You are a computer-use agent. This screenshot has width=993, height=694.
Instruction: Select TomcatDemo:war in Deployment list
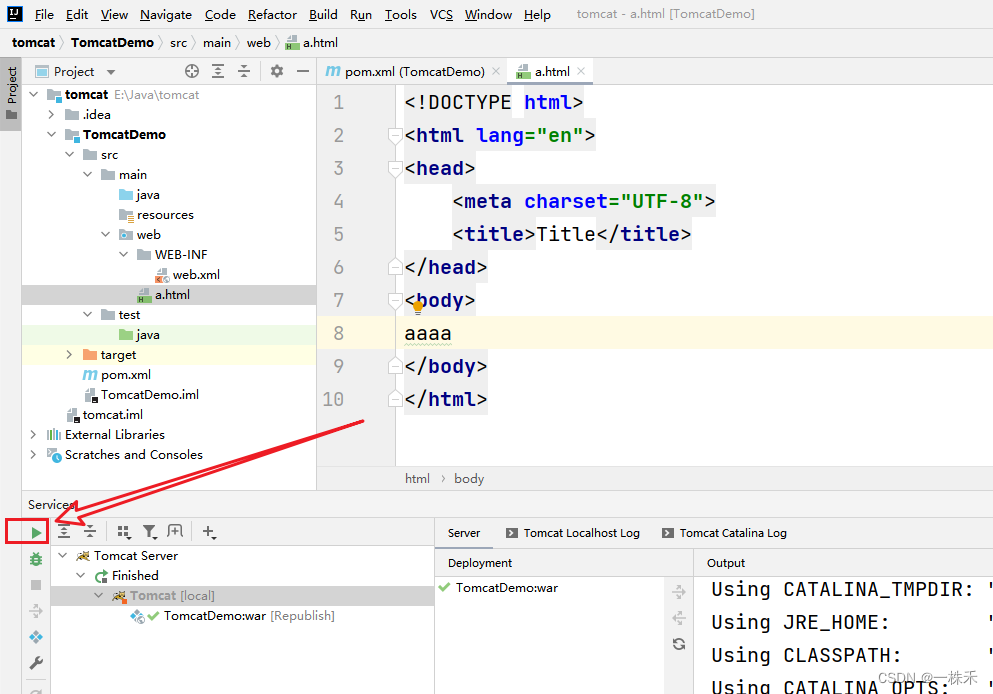pos(507,588)
